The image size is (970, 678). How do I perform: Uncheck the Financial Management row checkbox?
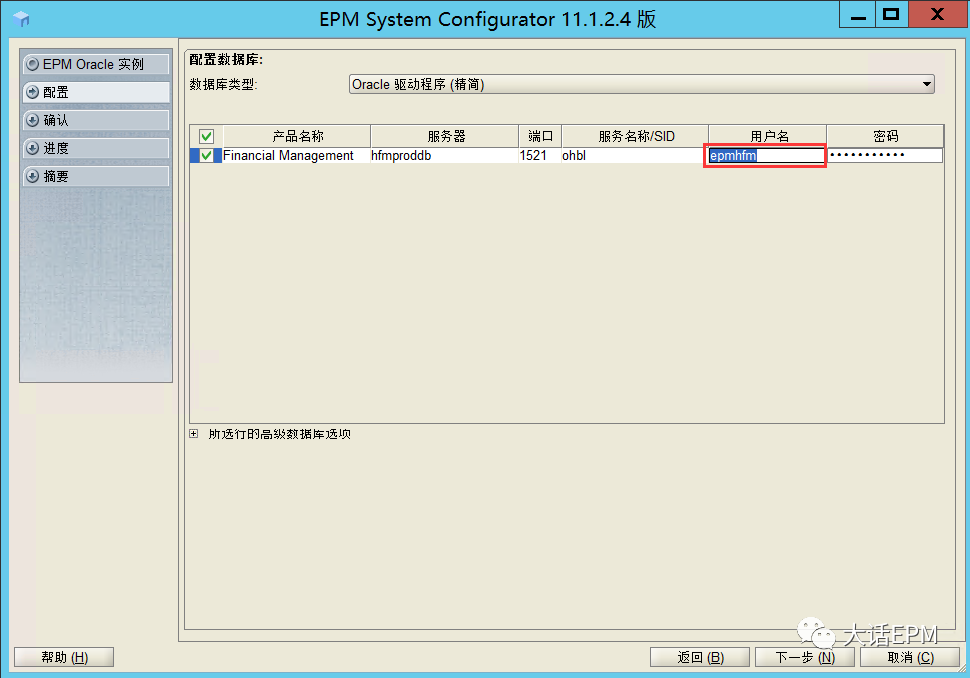pos(207,155)
